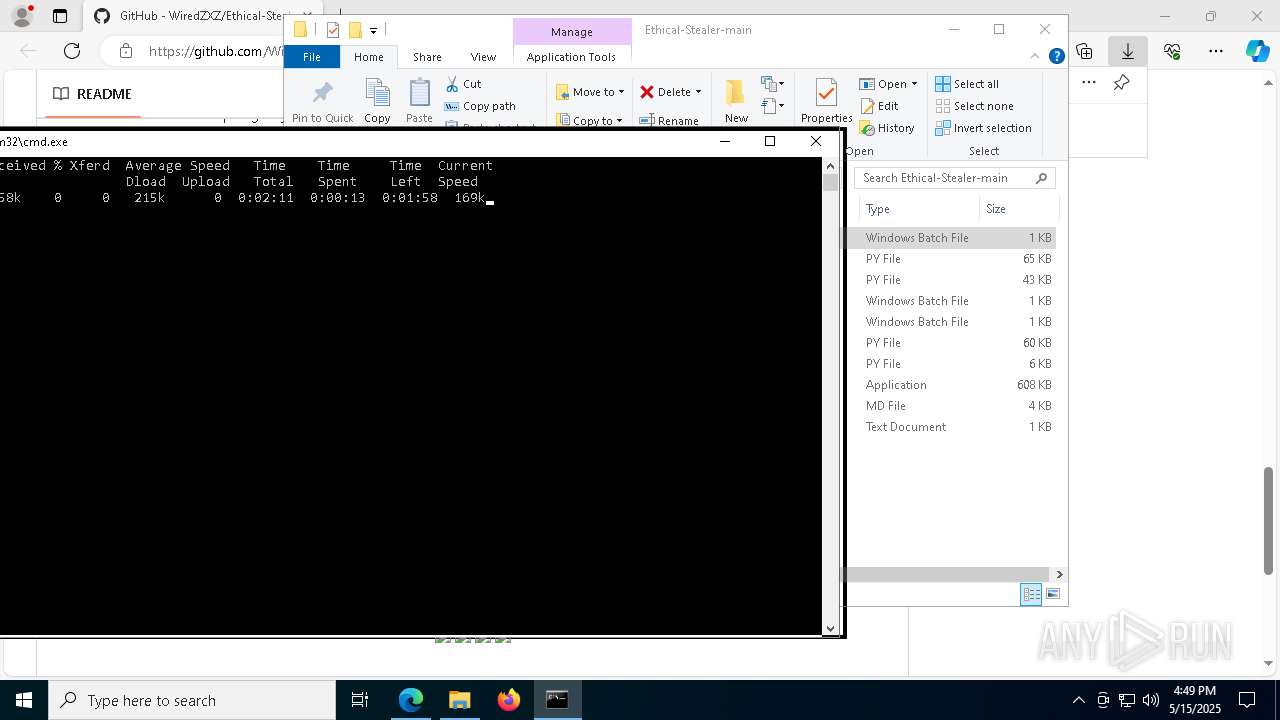Click the cmd window scroll up arrow
Viewport: 1280px width, 720px height.
pyautogui.click(x=830, y=166)
